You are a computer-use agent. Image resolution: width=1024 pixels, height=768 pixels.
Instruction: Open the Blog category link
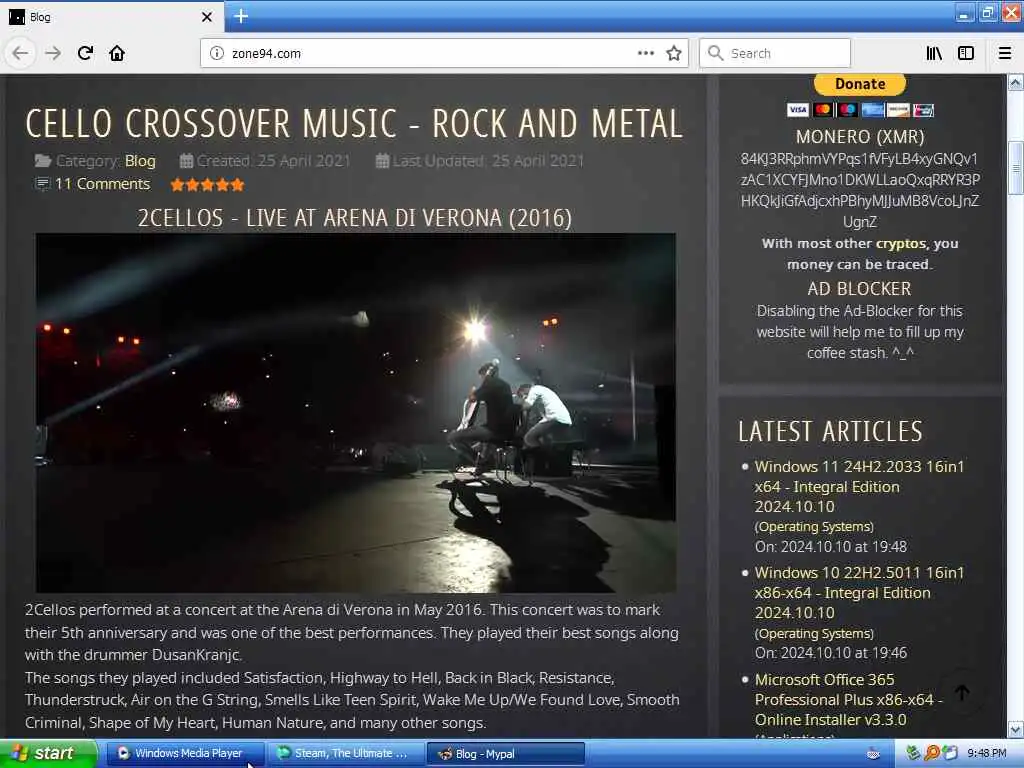coord(140,161)
